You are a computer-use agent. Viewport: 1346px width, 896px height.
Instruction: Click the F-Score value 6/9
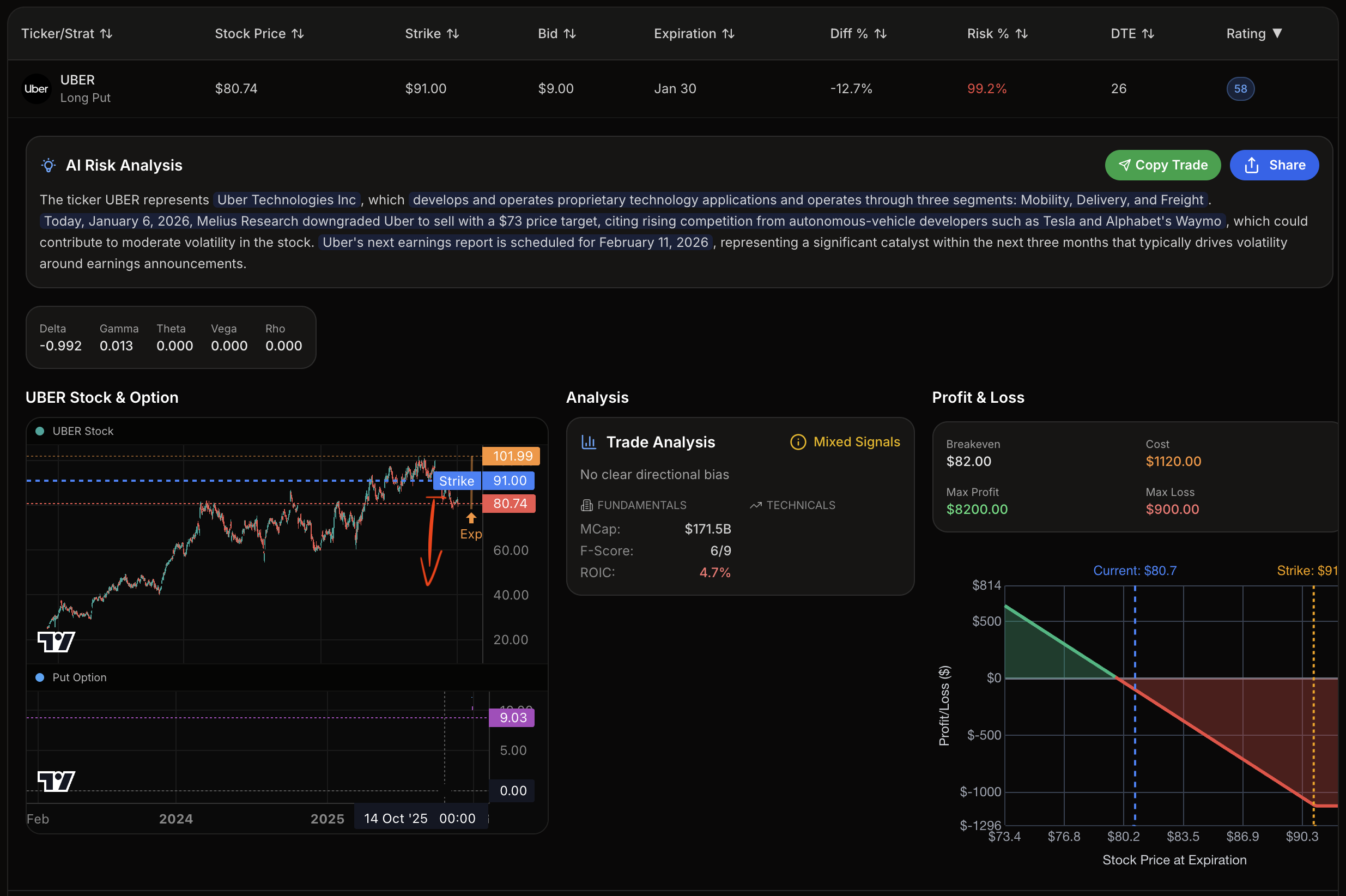(x=720, y=551)
